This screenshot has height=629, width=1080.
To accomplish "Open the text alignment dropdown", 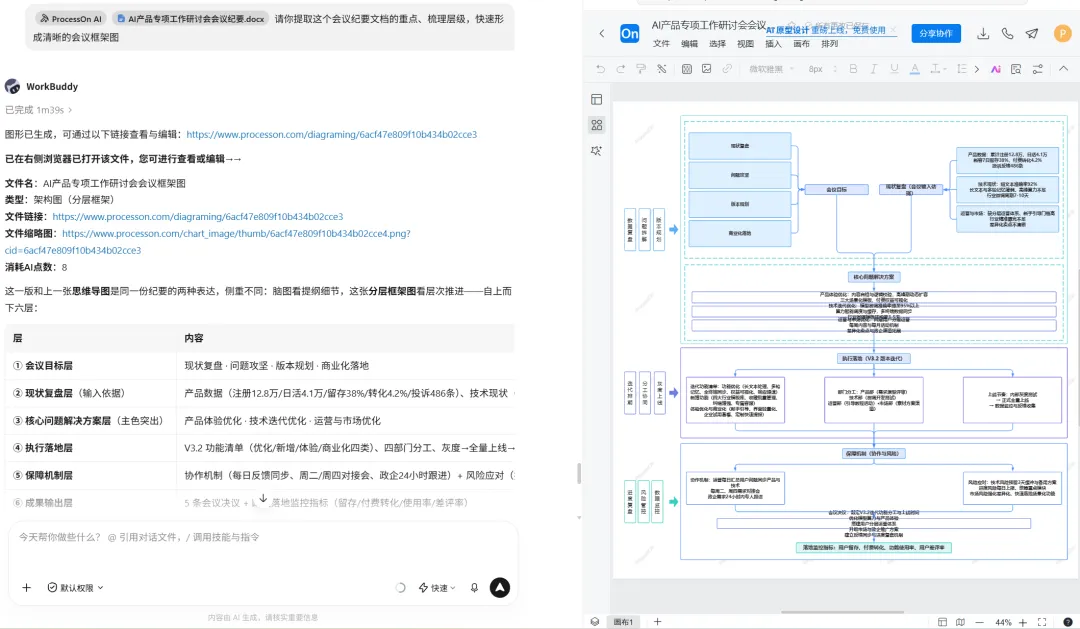I will tap(937, 69).
